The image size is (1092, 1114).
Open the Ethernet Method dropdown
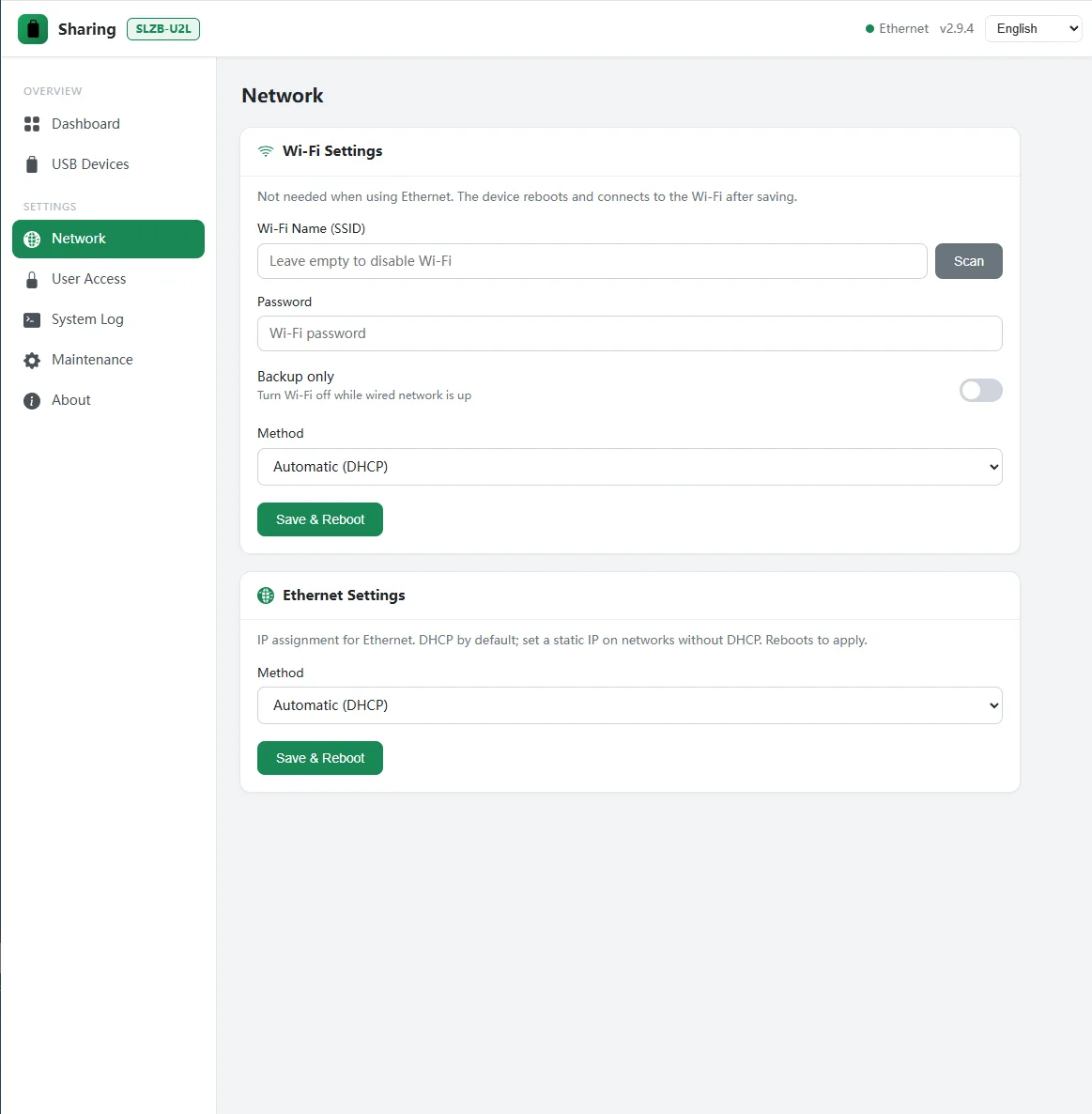(x=630, y=705)
